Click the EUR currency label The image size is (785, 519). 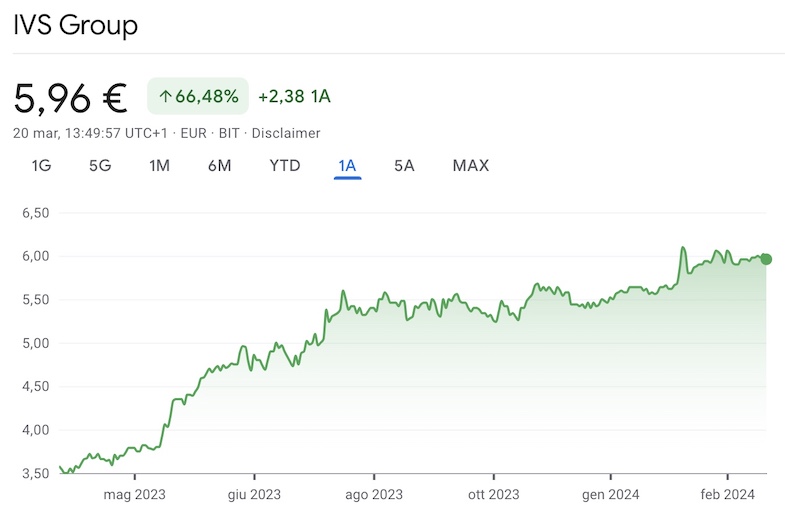(193, 133)
